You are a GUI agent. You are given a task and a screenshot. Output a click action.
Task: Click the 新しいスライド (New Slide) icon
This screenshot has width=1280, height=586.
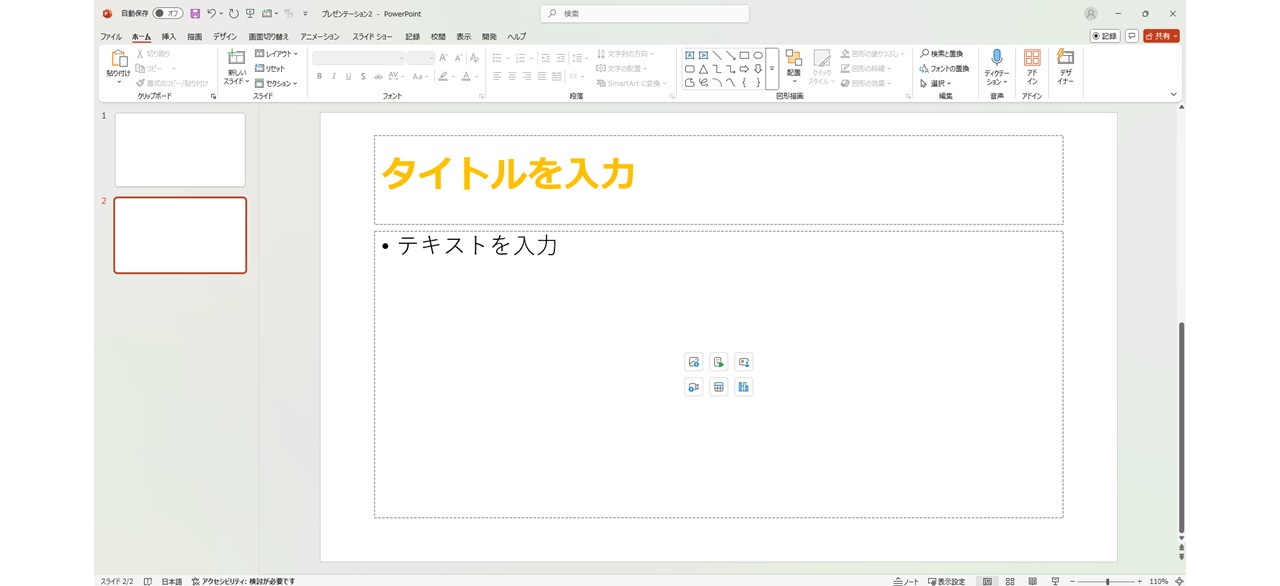pos(236,59)
